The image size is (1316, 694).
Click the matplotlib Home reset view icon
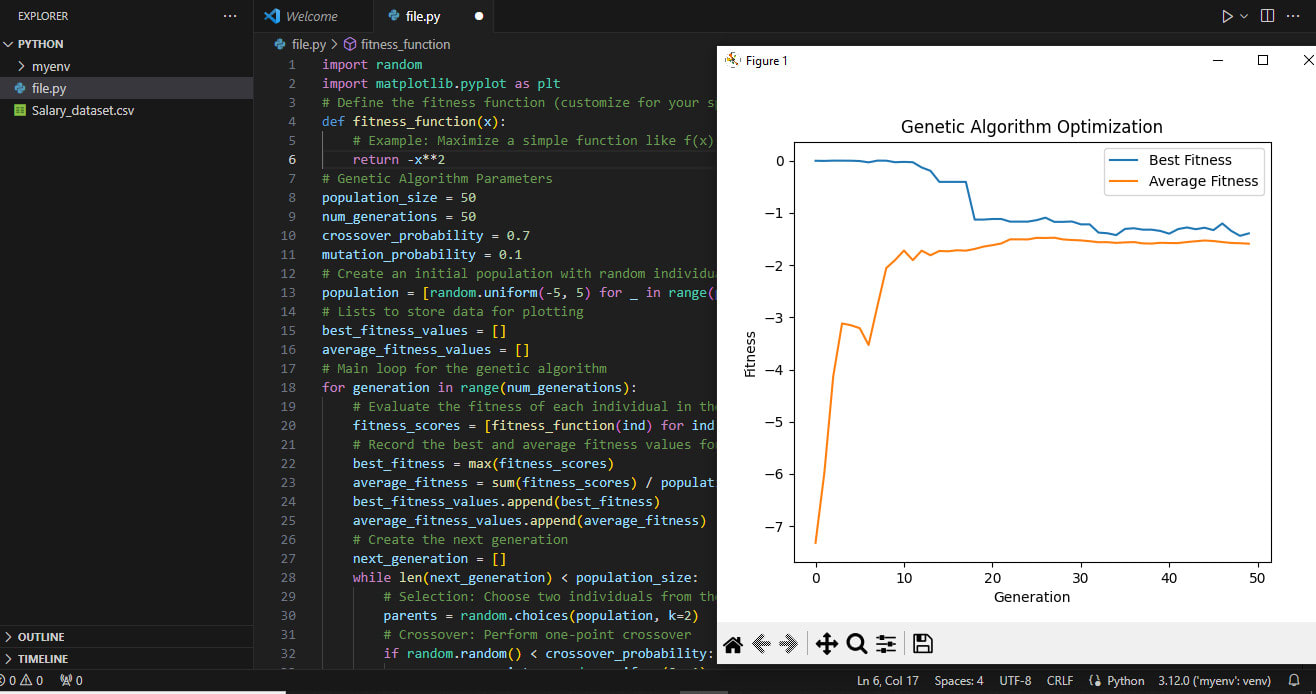[x=733, y=645]
